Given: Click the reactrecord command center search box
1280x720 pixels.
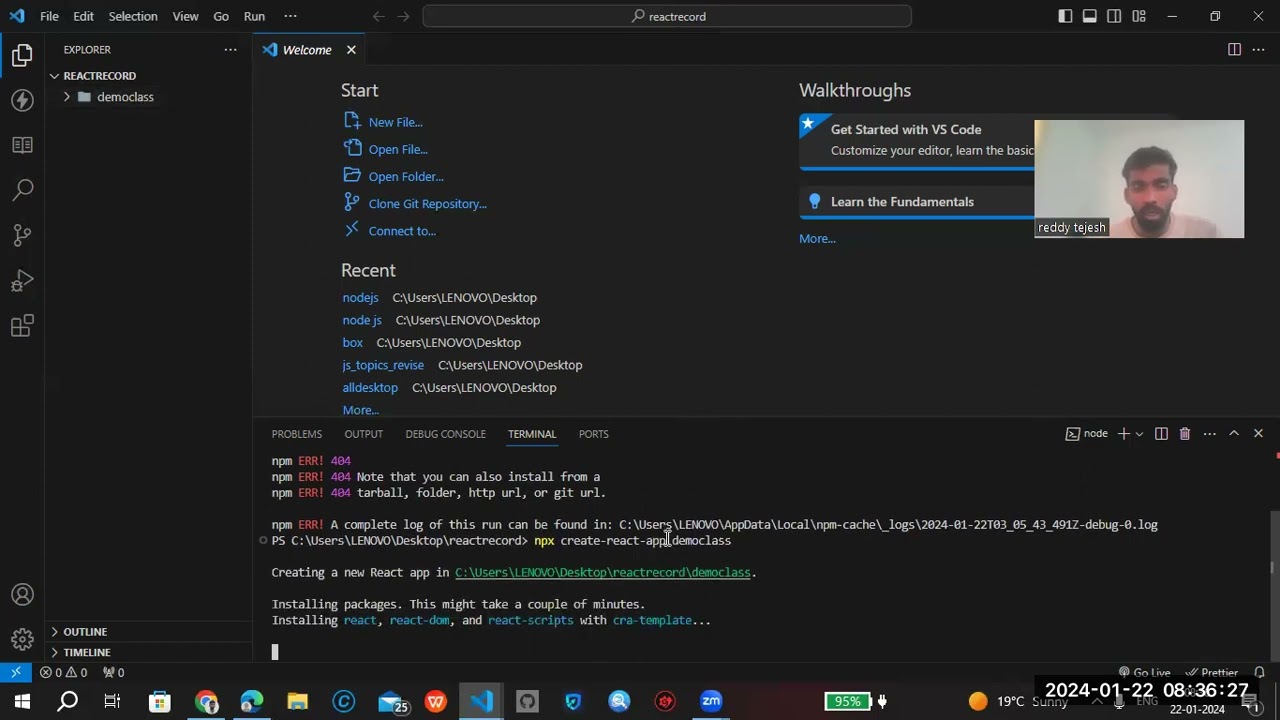Looking at the screenshot, I should click(667, 16).
